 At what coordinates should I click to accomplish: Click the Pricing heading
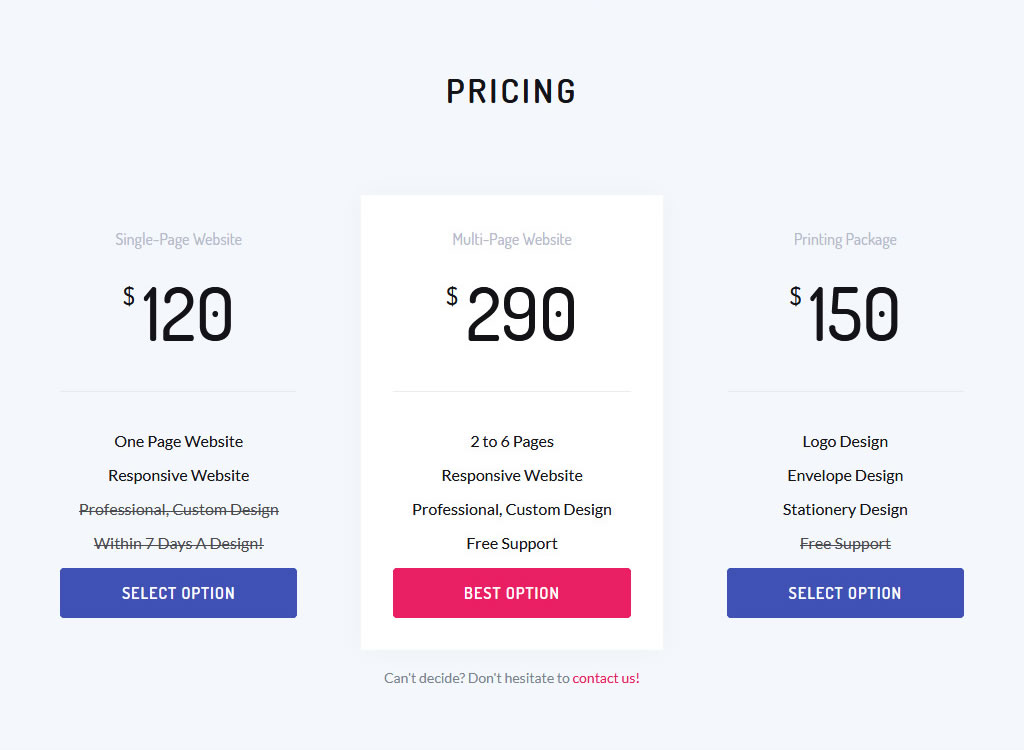[x=511, y=92]
